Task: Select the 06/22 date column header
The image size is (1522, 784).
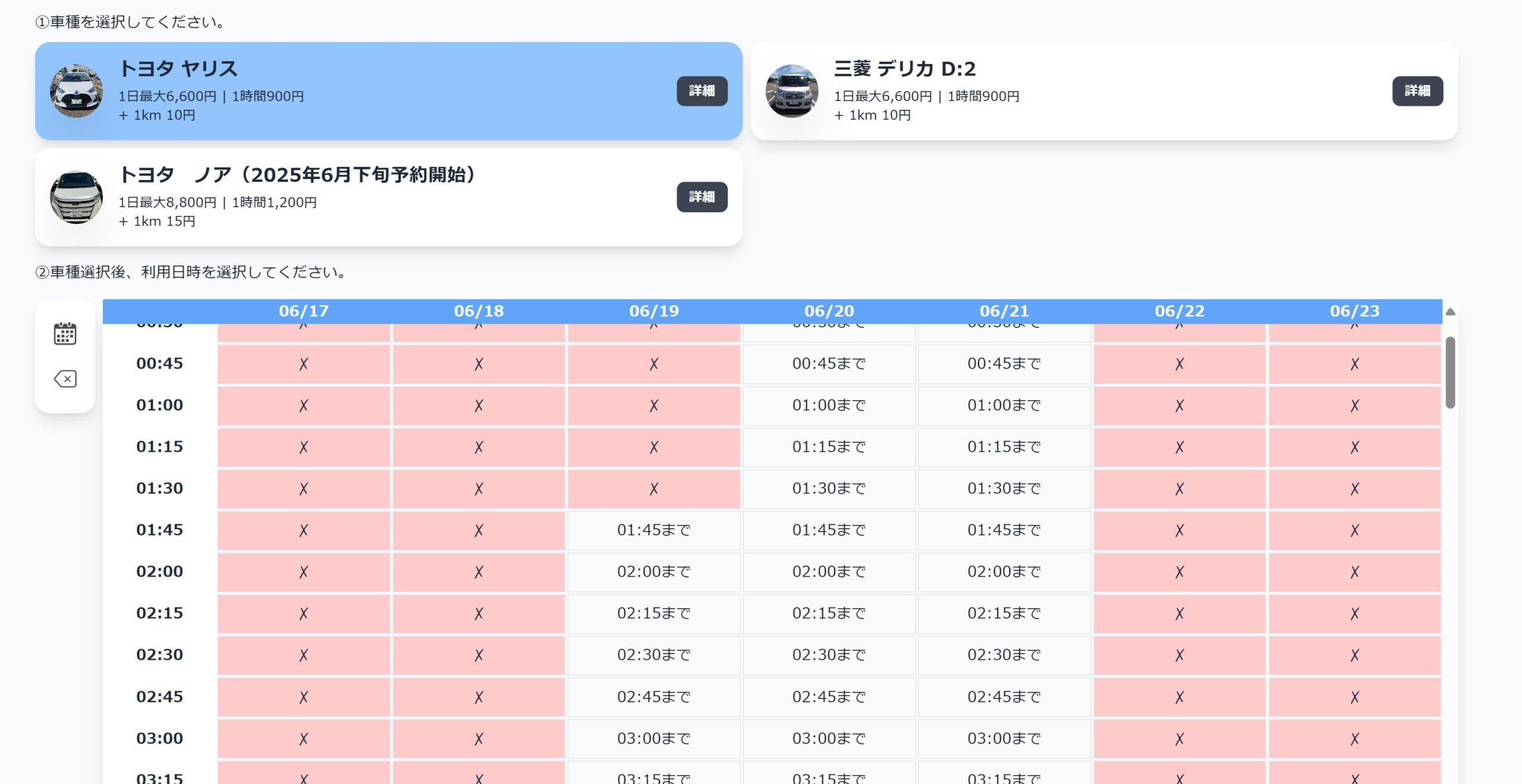Action: [x=1179, y=311]
